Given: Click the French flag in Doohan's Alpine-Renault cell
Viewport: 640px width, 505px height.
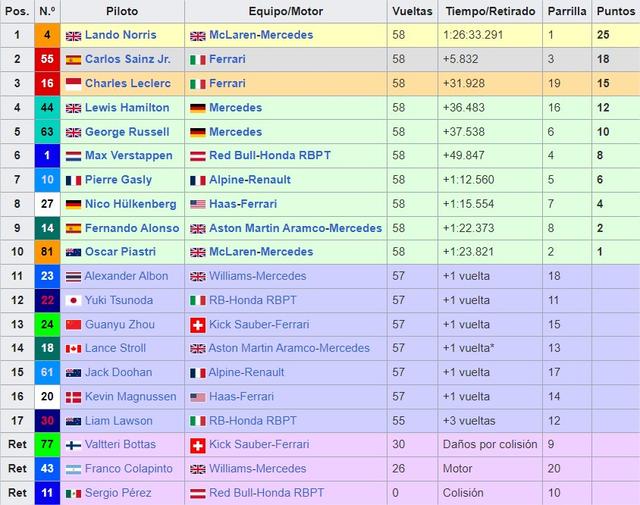Looking at the screenshot, I should (198, 373).
